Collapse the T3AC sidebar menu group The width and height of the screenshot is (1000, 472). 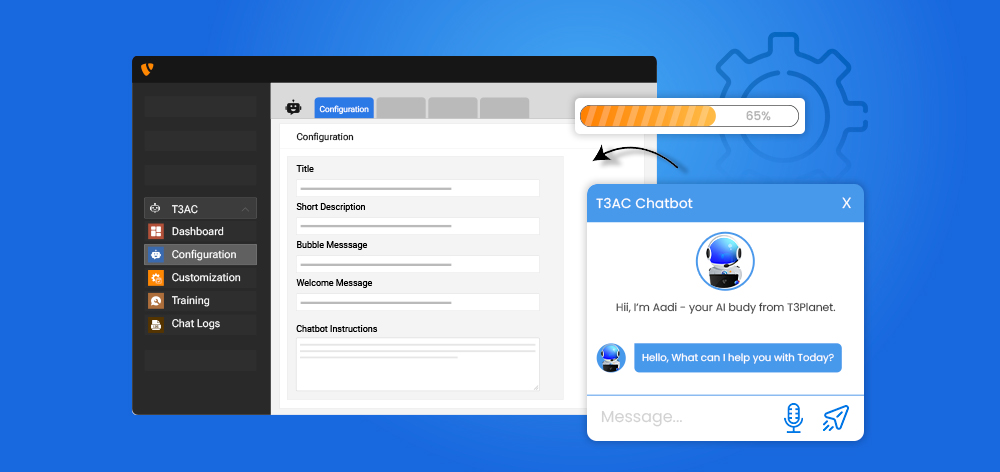pos(200,209)
